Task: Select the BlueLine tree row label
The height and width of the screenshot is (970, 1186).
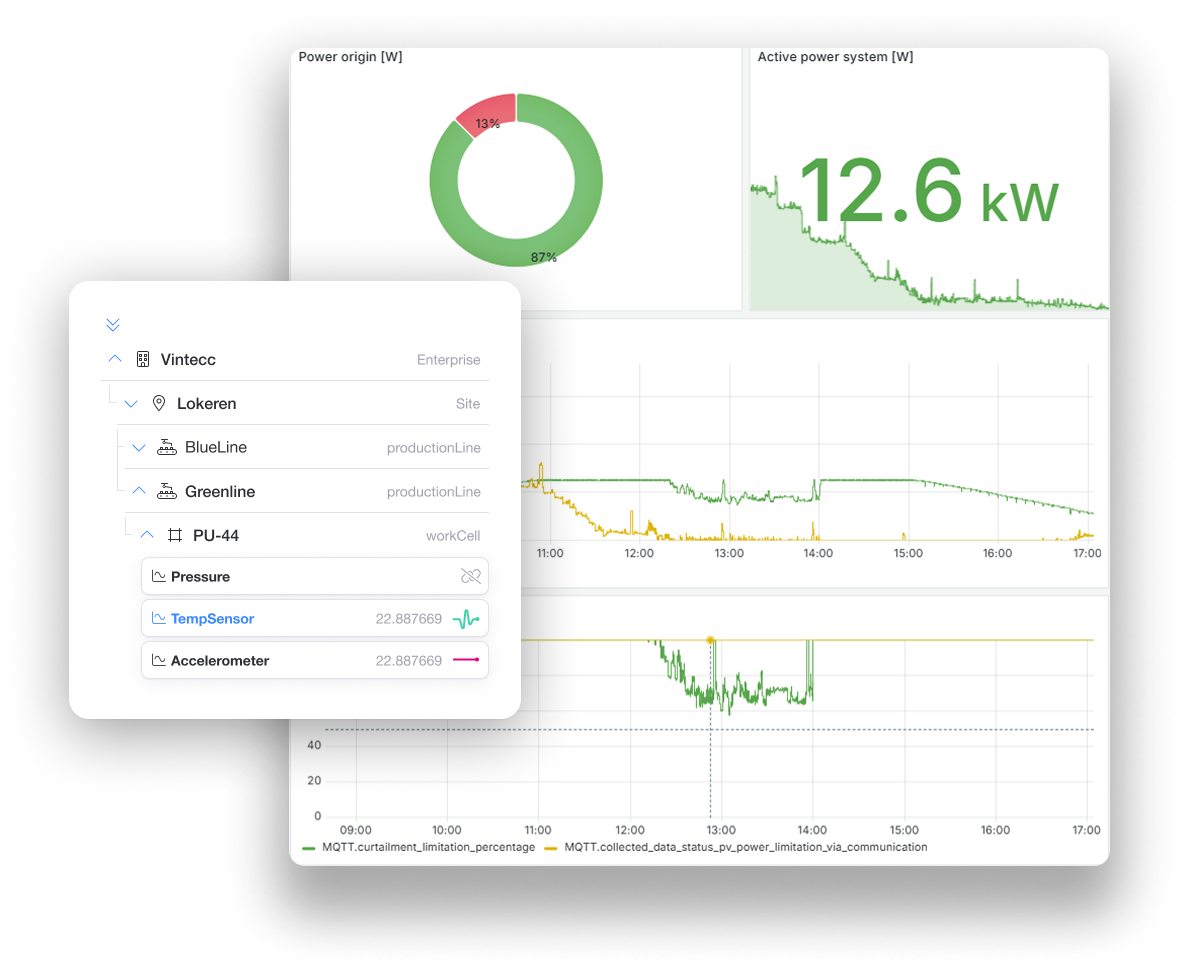Action: 216,447
